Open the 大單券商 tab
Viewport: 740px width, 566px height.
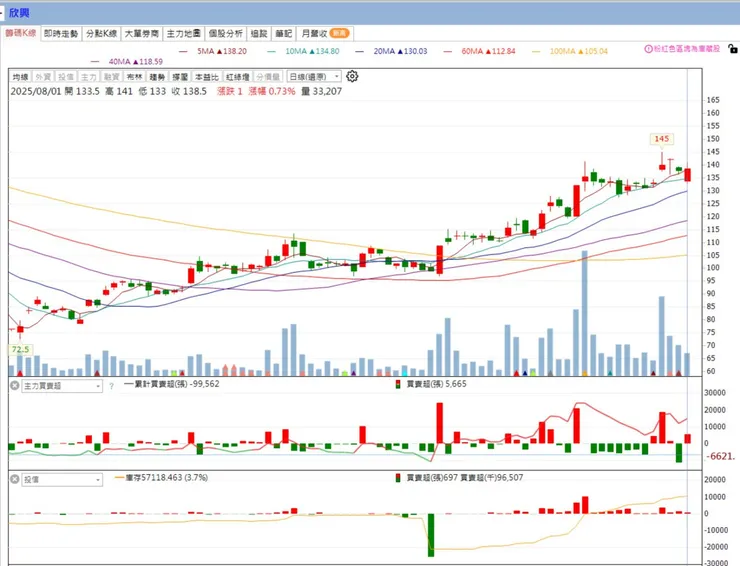tap(142, 34)
